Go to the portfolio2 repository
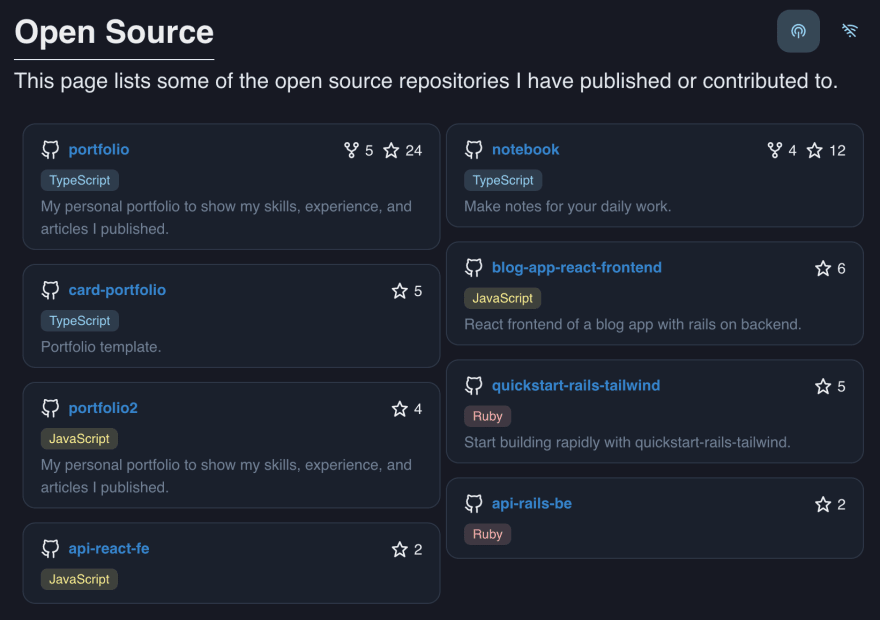 click(103, 408)
